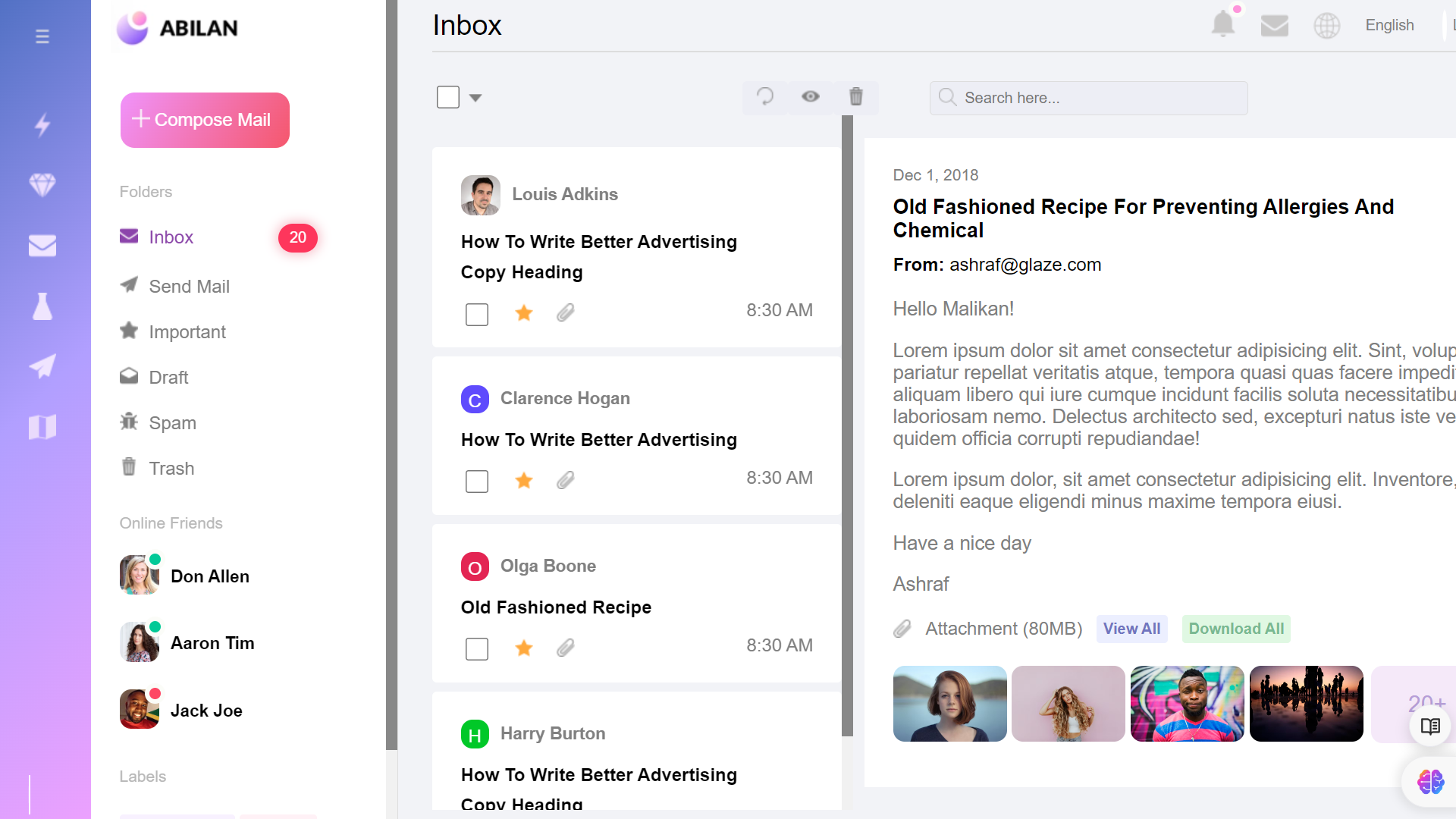The image size is (1456, 819).
Task: Click the trash icon in mail toolbar
Action: click(x=856, y=96)
